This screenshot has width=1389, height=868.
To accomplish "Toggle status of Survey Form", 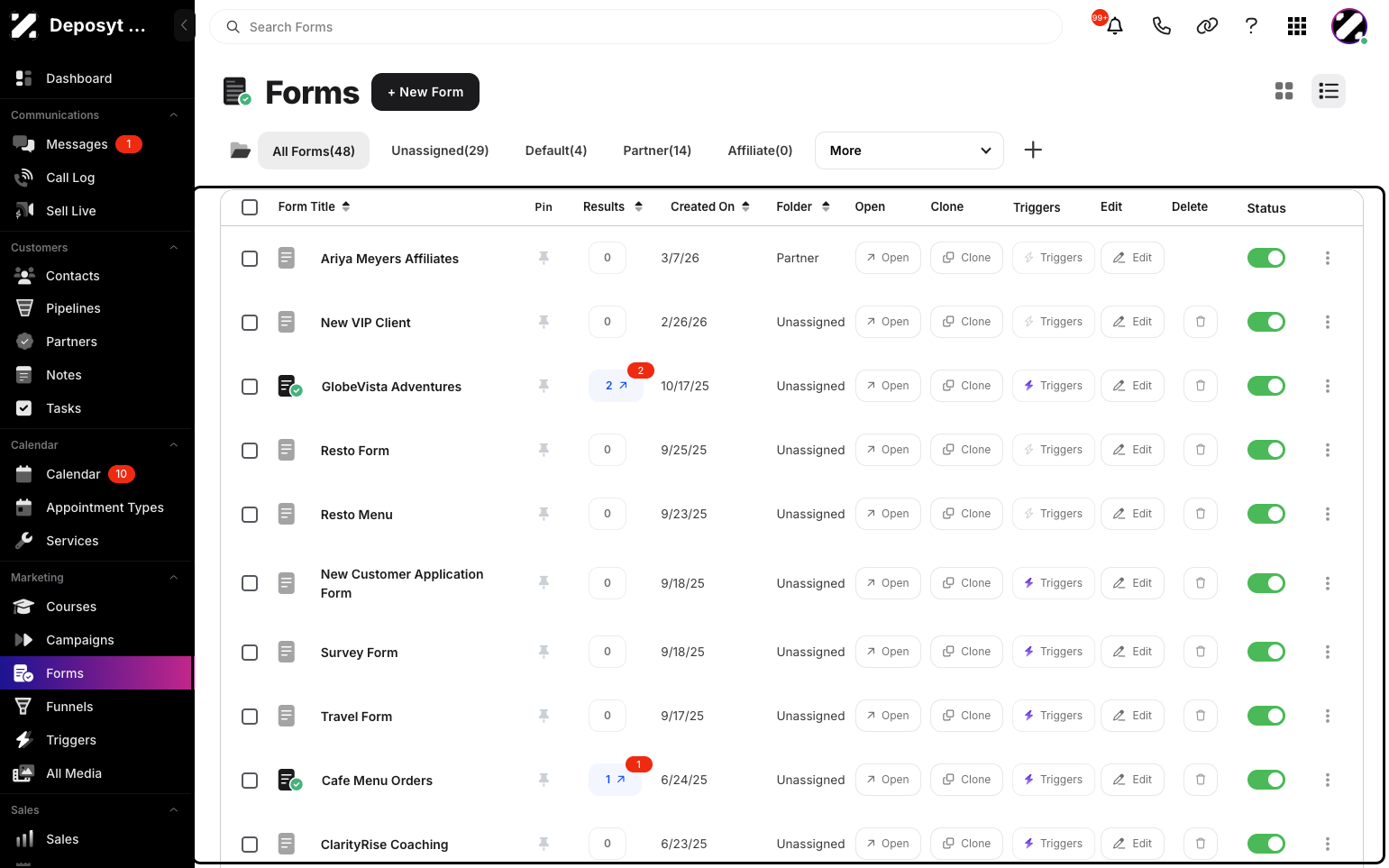I will [1266, 652].
